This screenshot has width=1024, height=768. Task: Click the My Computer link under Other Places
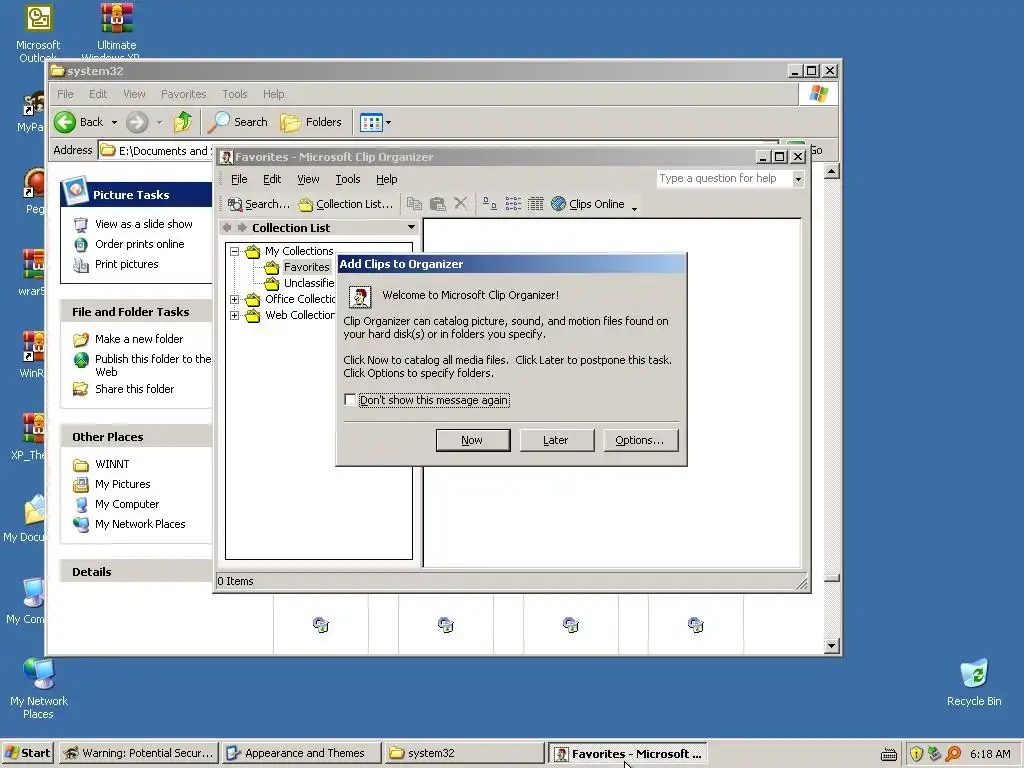click(127, 504)
